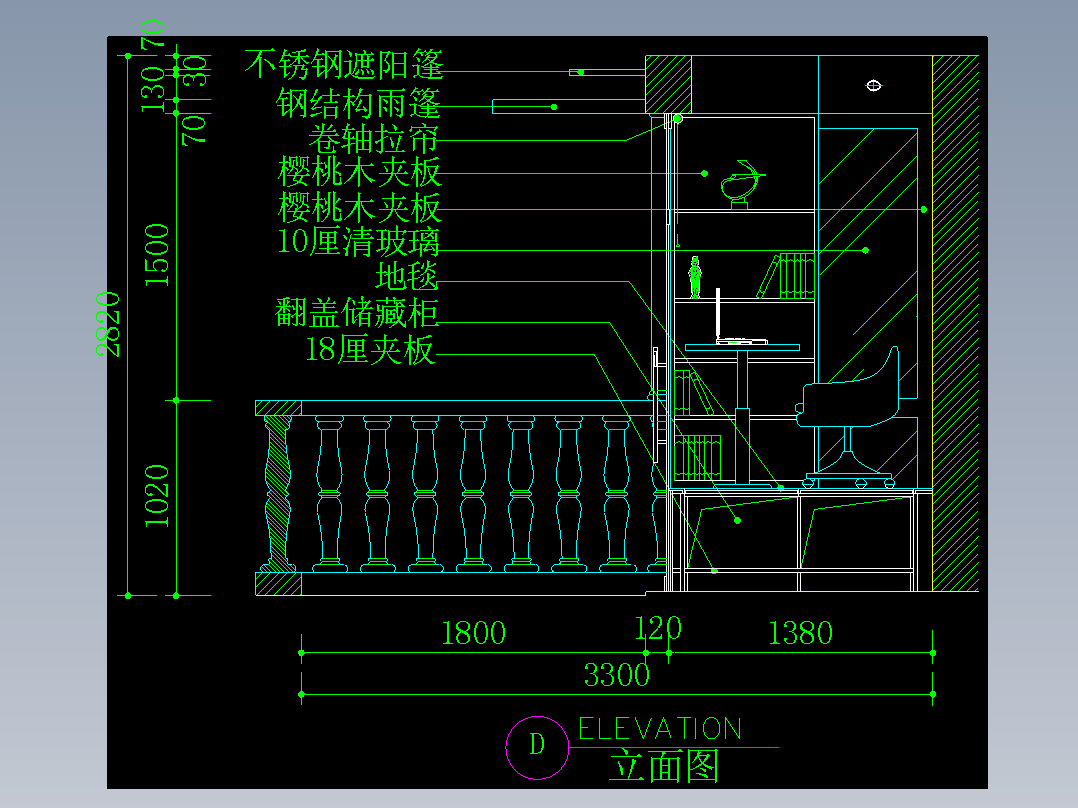Click the 1500 vertical dimension
The height and width of the screenshot is (808, 1078).
tap(157, 255)
